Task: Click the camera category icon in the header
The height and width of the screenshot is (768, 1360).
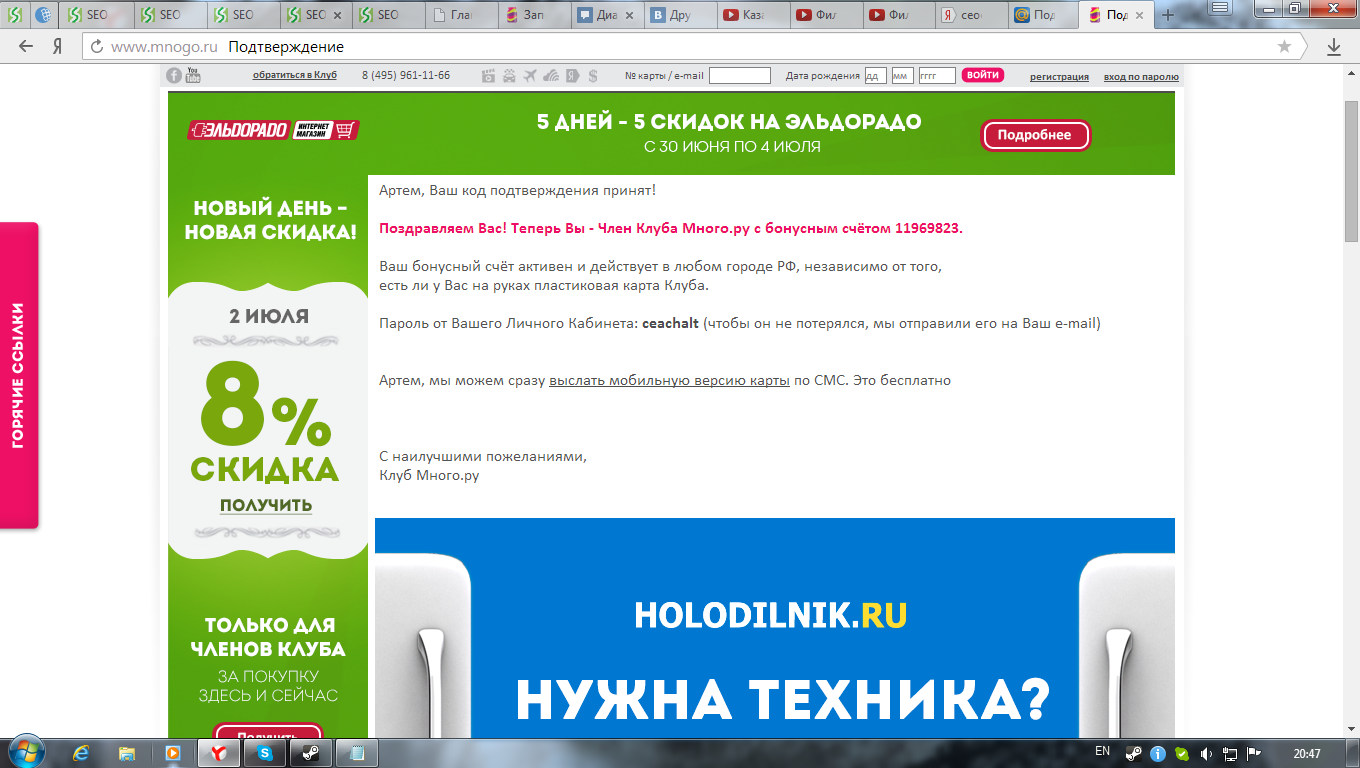Action: coord(489,76)
